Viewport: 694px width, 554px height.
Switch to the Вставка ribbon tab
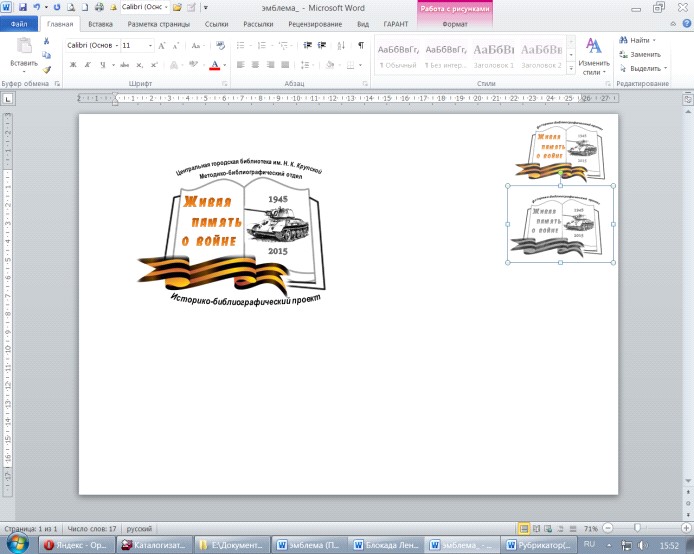click(x=100, y=24)
